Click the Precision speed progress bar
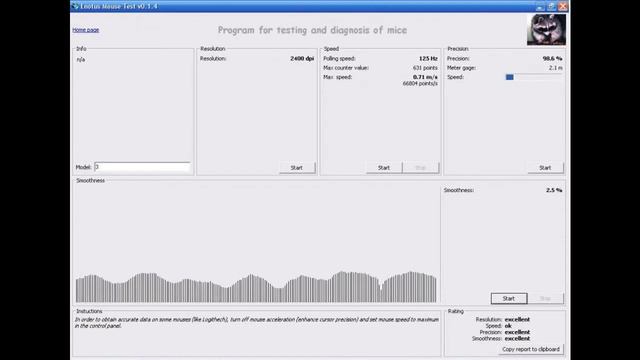Viewport: 640px width, 360px height. 534,77
